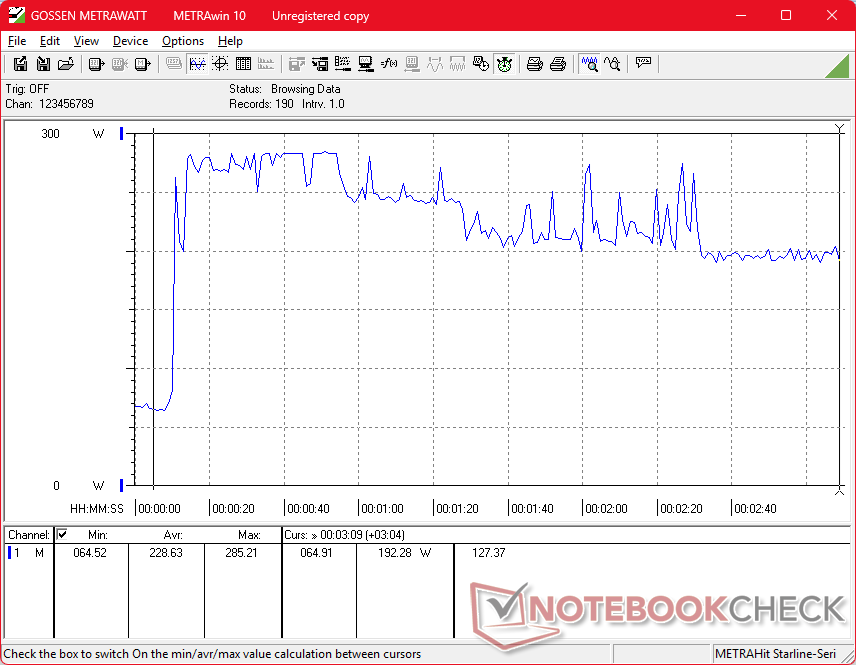Switch to the data table view icon
The height and width of the screenshot is (665, 856).
tap(243, 64)
